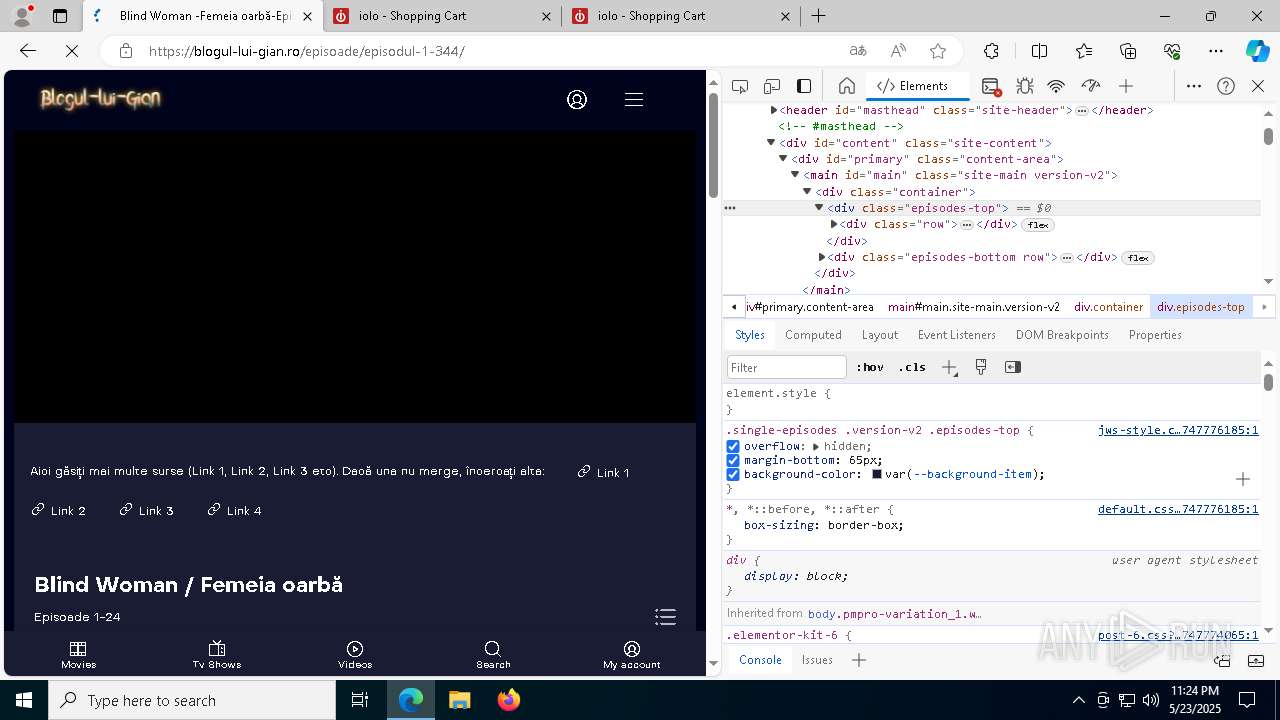The image size is (1280, 720).
Task: Collapse div id primary node
Action: click(783, 159)
